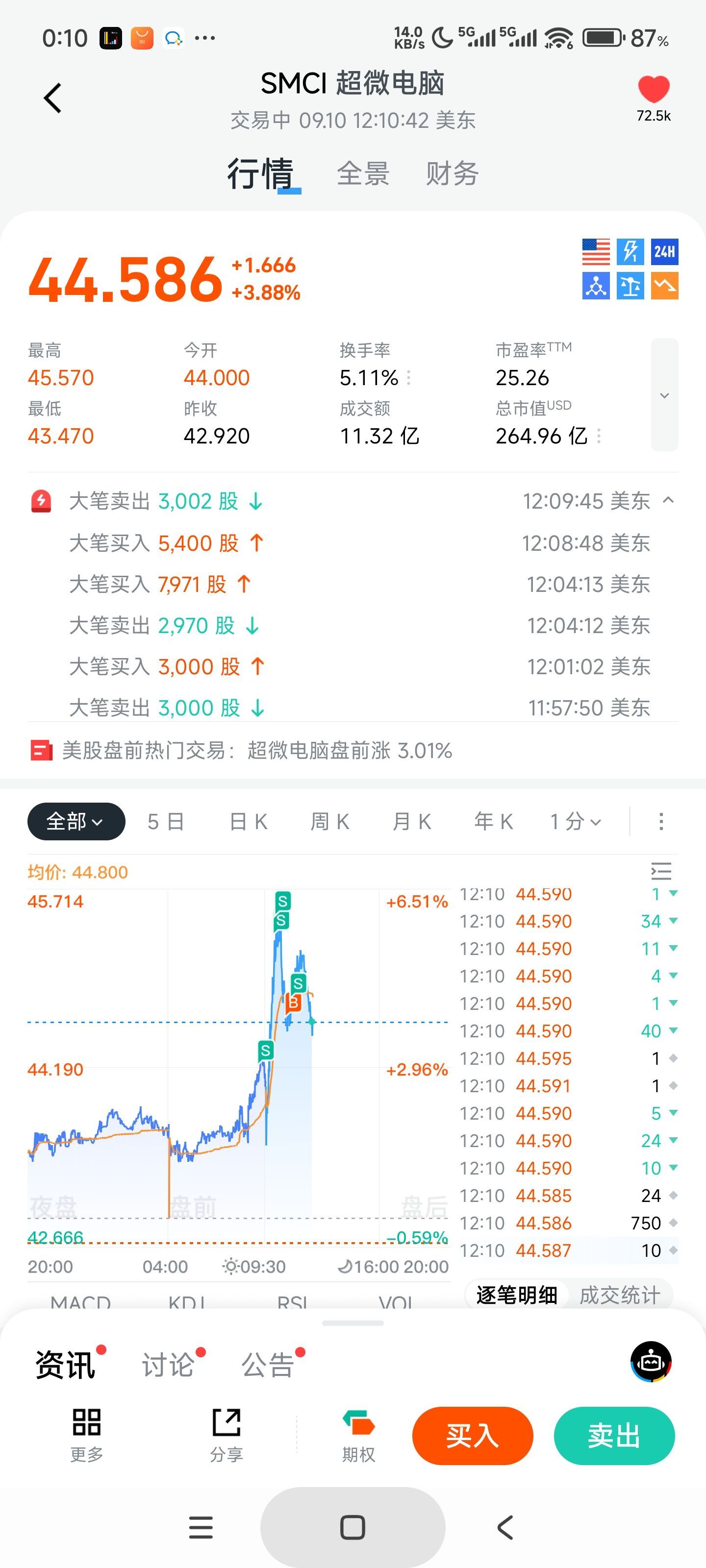Tap the bottom sheet drag handle

click(x=353, y=1323)
